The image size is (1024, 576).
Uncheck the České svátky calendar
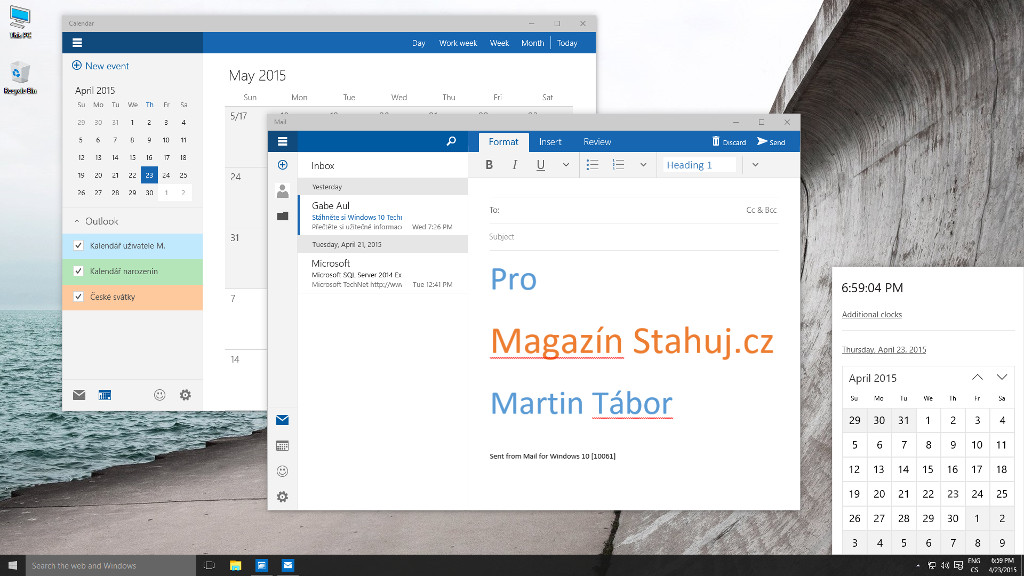78,296
